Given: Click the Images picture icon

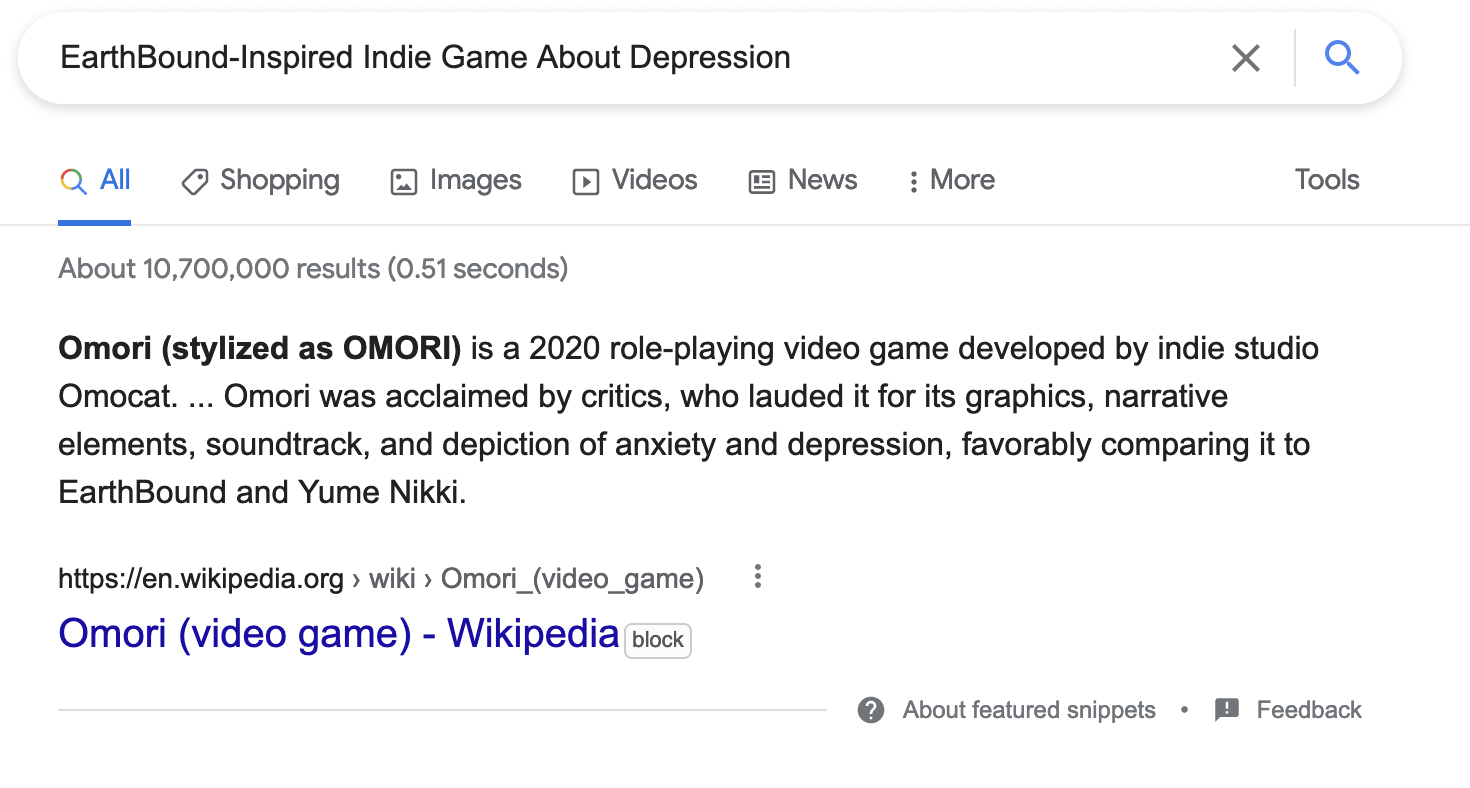Looking at the screenshot, I should point(402,181).
